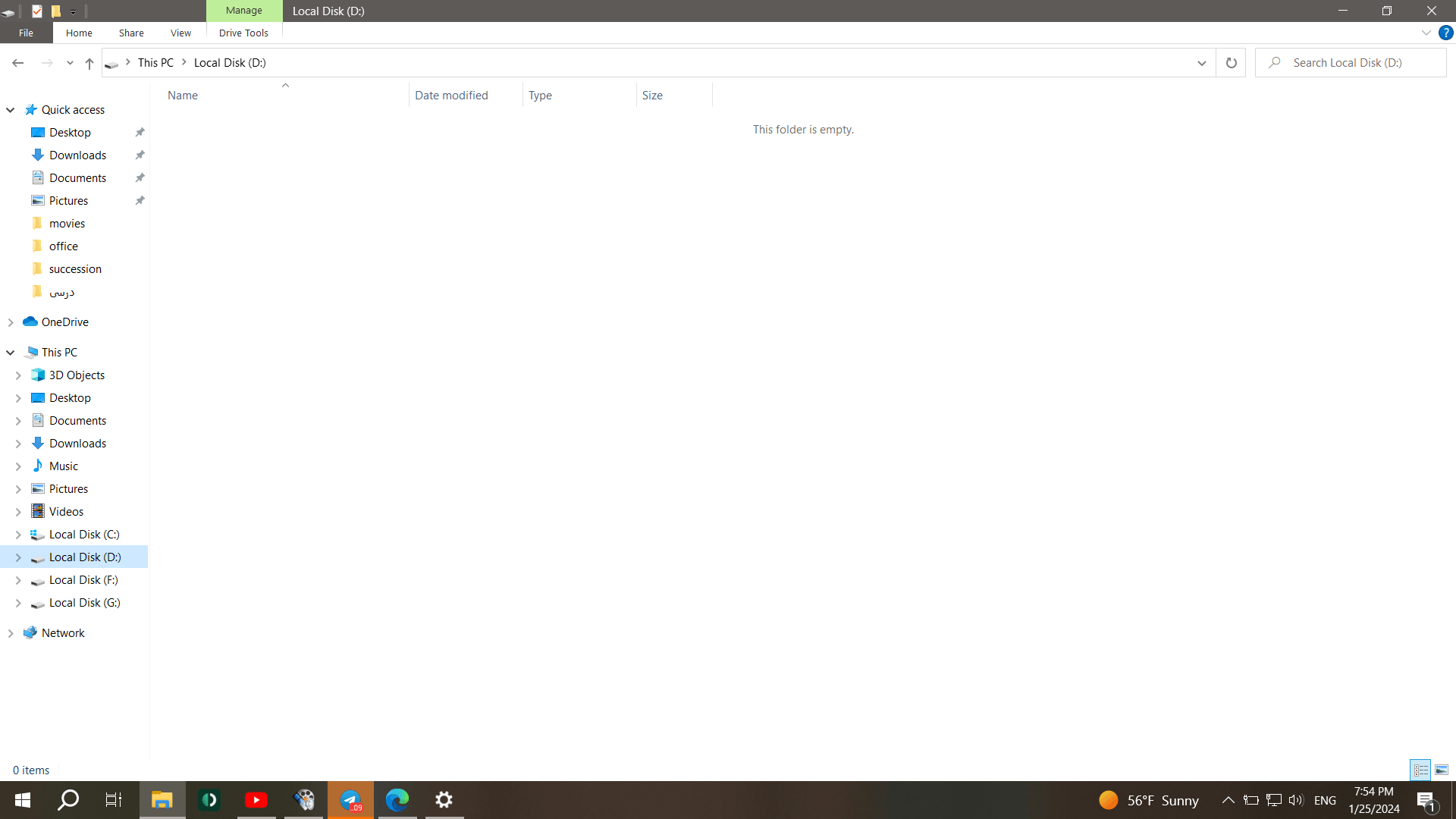Navigate back to previous location
Screen dimensions: 1456x819
pos(18,63)
